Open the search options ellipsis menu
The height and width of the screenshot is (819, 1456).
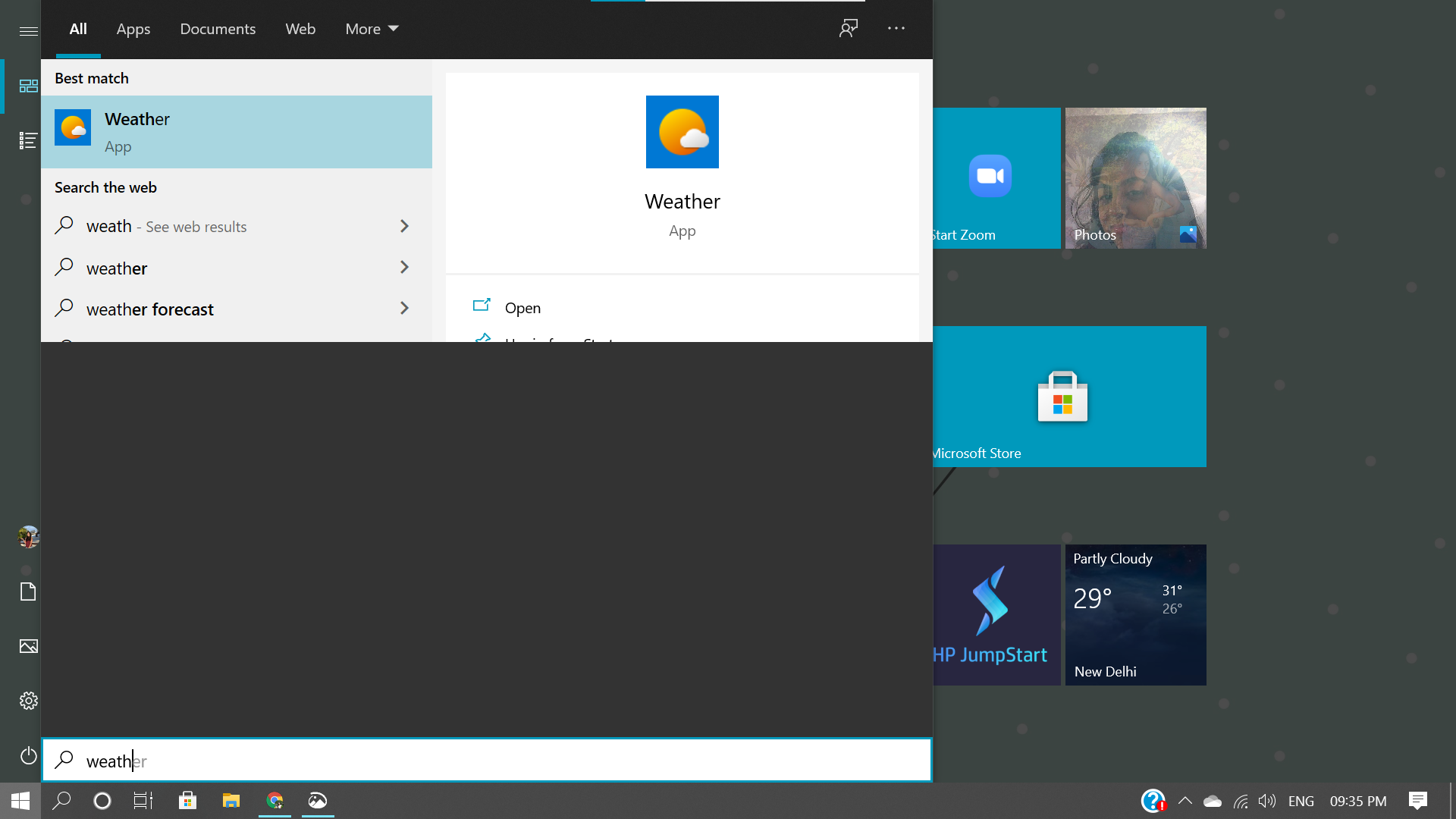pyautogui.click(x=896, y=29)
